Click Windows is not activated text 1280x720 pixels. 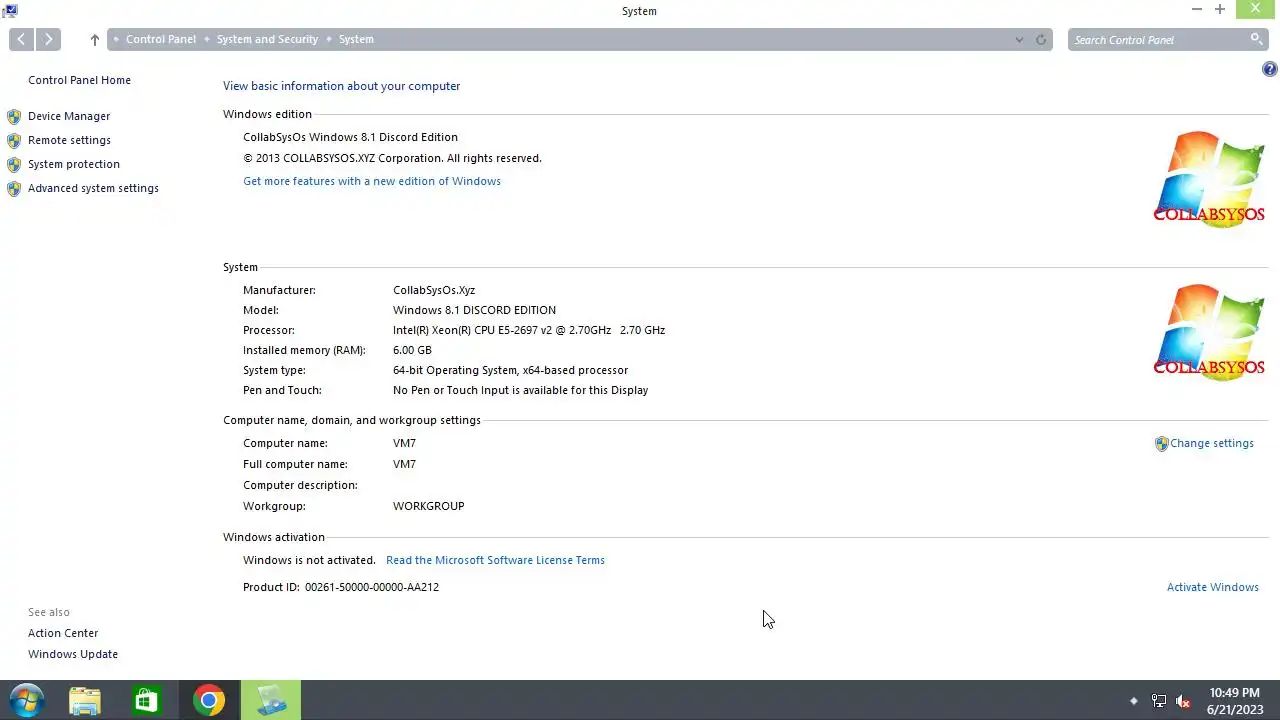309,560
